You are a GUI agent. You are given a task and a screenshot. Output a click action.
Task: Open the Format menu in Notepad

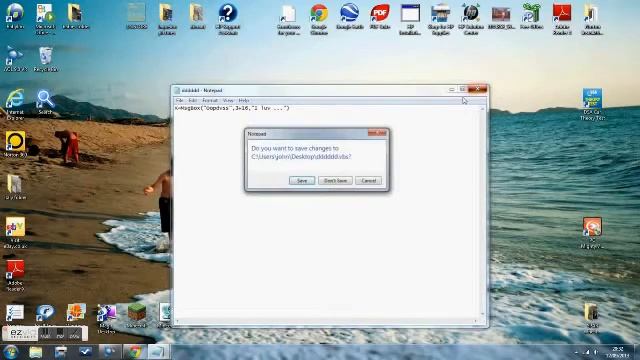click(210, 100)
